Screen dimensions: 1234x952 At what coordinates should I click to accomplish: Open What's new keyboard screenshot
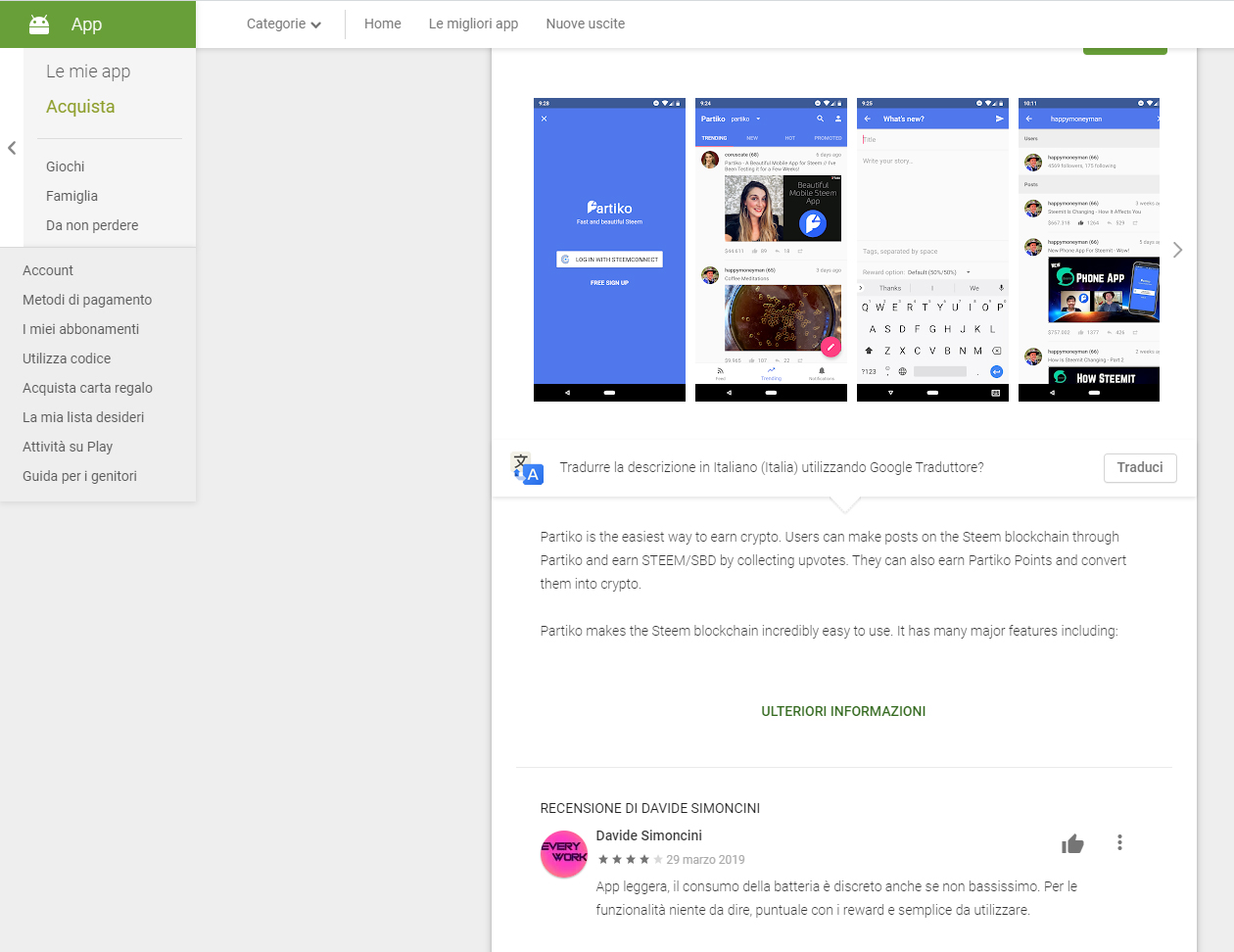tap(932, 250)
